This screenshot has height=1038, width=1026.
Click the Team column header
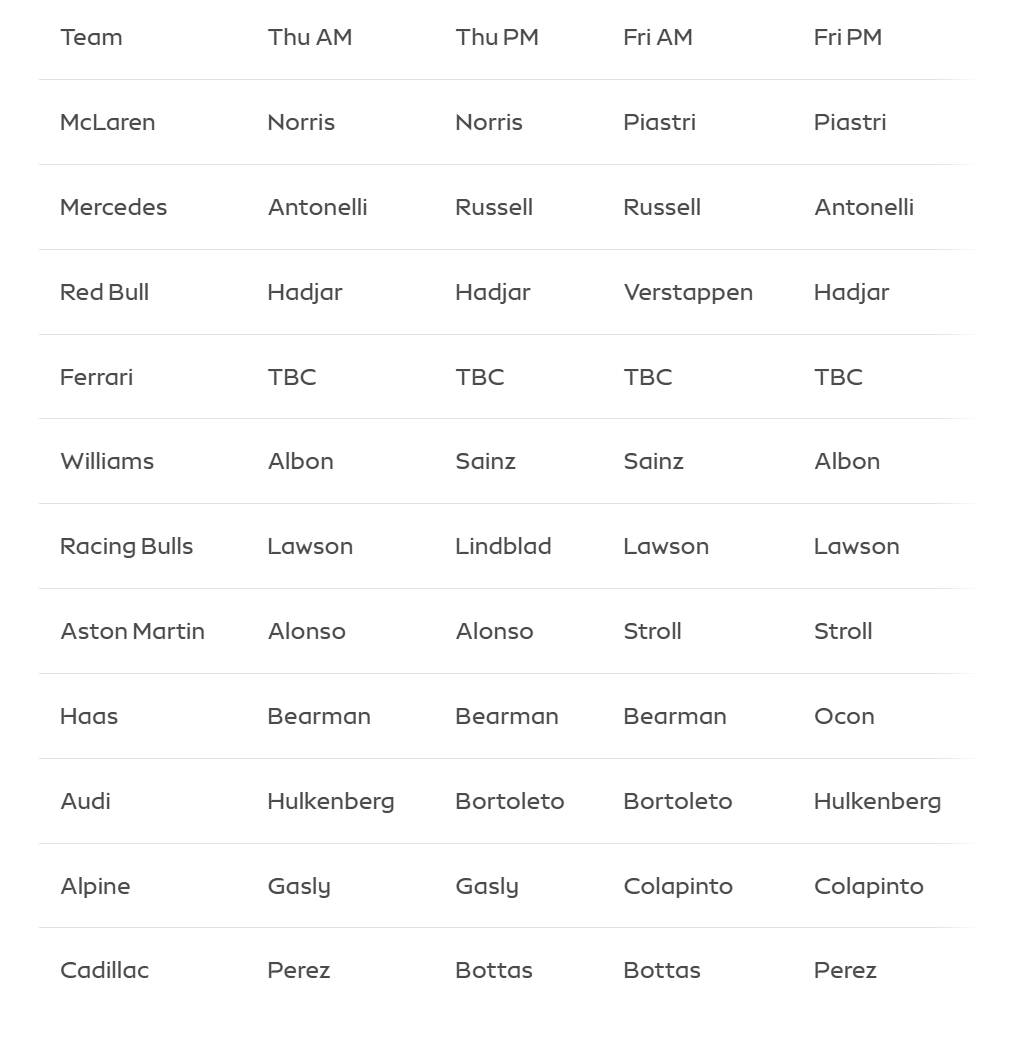point(91,37)
